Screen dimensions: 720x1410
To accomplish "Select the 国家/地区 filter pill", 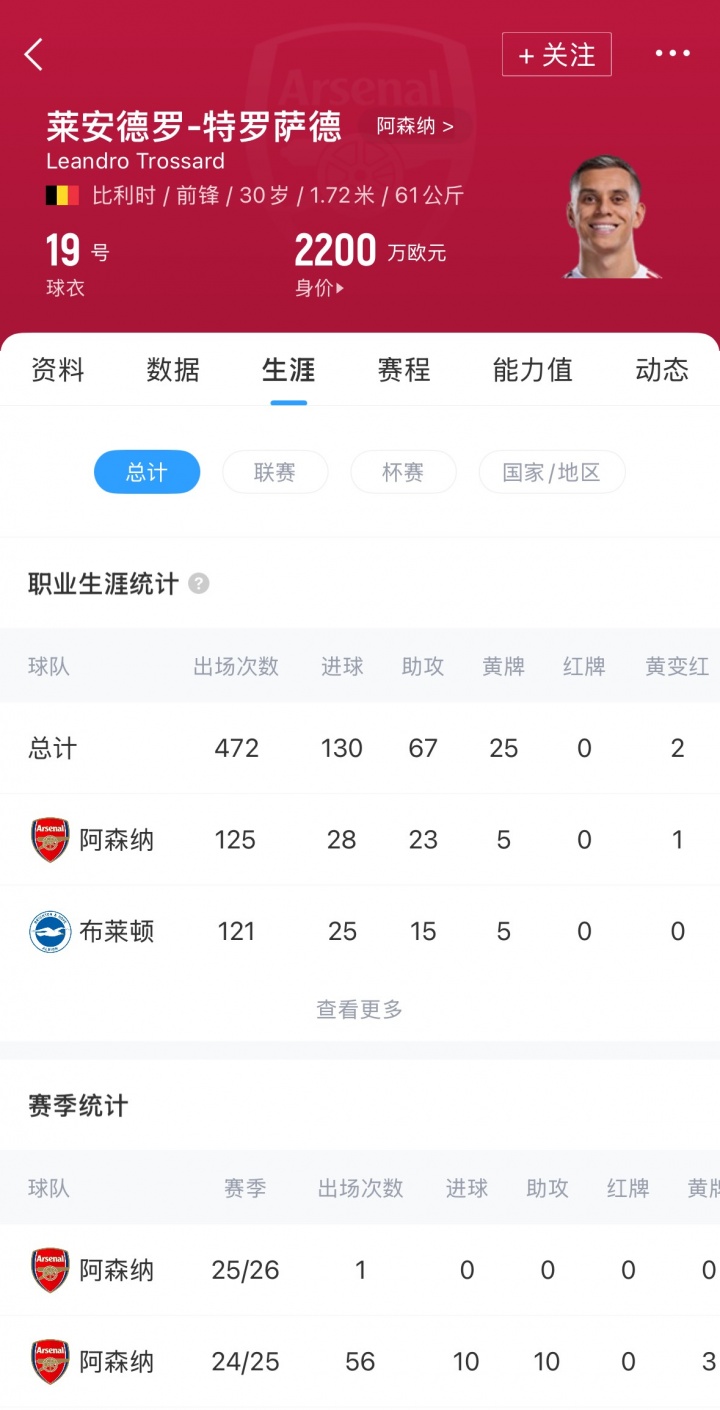I will pyautogui.click(x=552, y=473).
